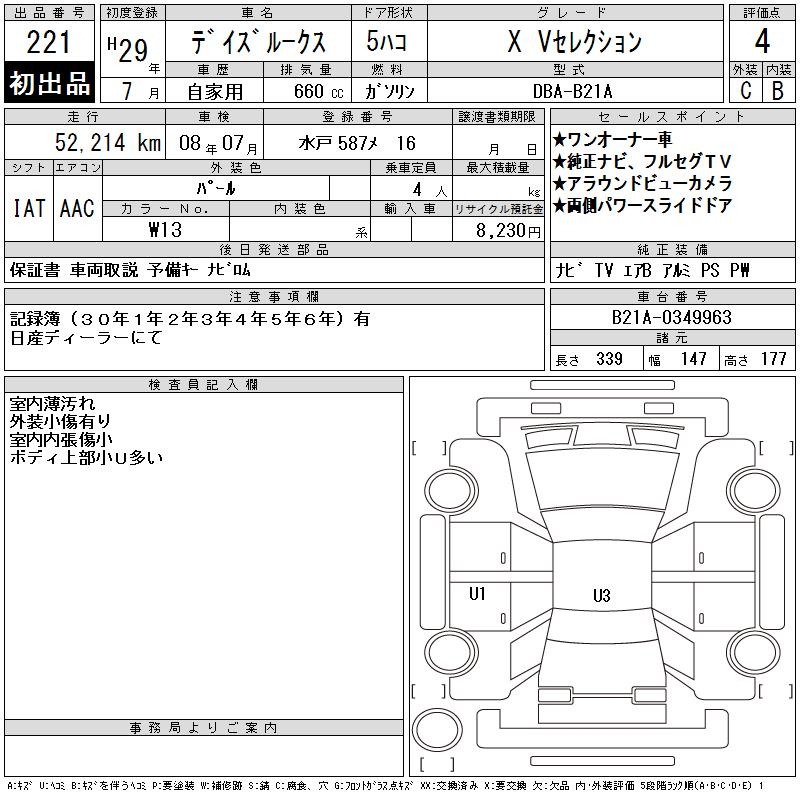This screenshot has width=800, height=800.
Task: Click exterior color パール
Action: click(x=216, y=188)
